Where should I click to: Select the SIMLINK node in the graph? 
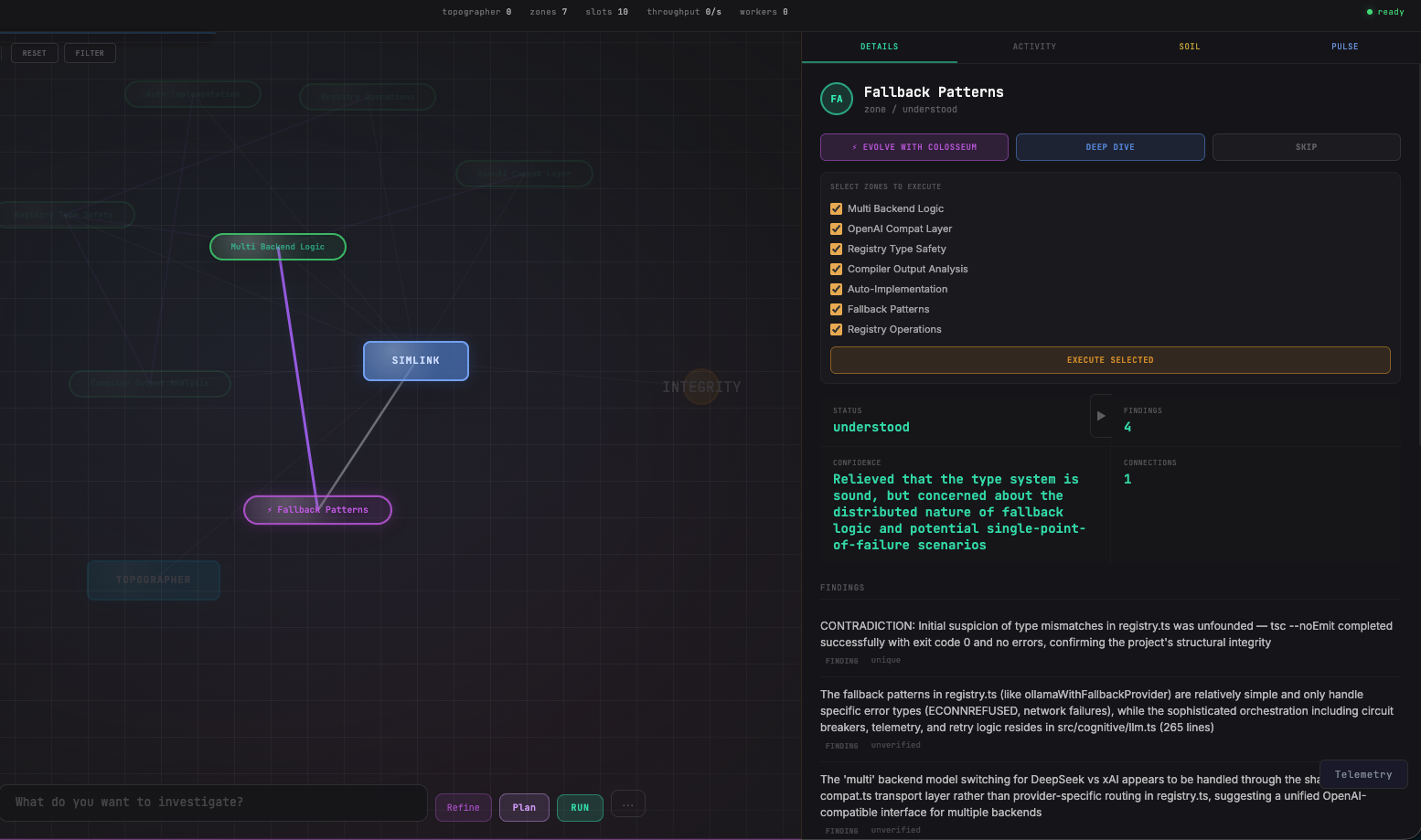415,360
